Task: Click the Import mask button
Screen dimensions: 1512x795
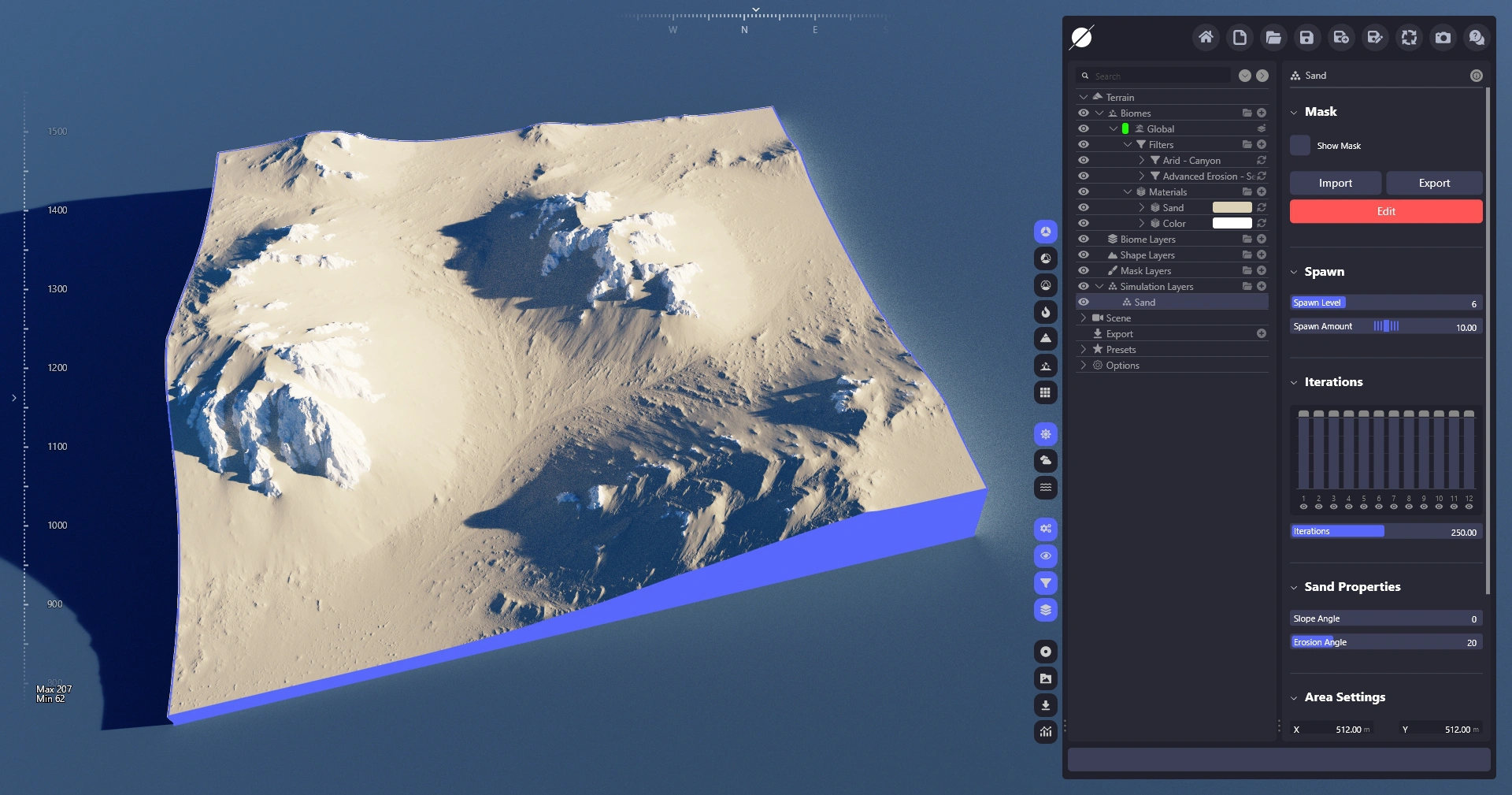Action: [x=1336, y=183]
